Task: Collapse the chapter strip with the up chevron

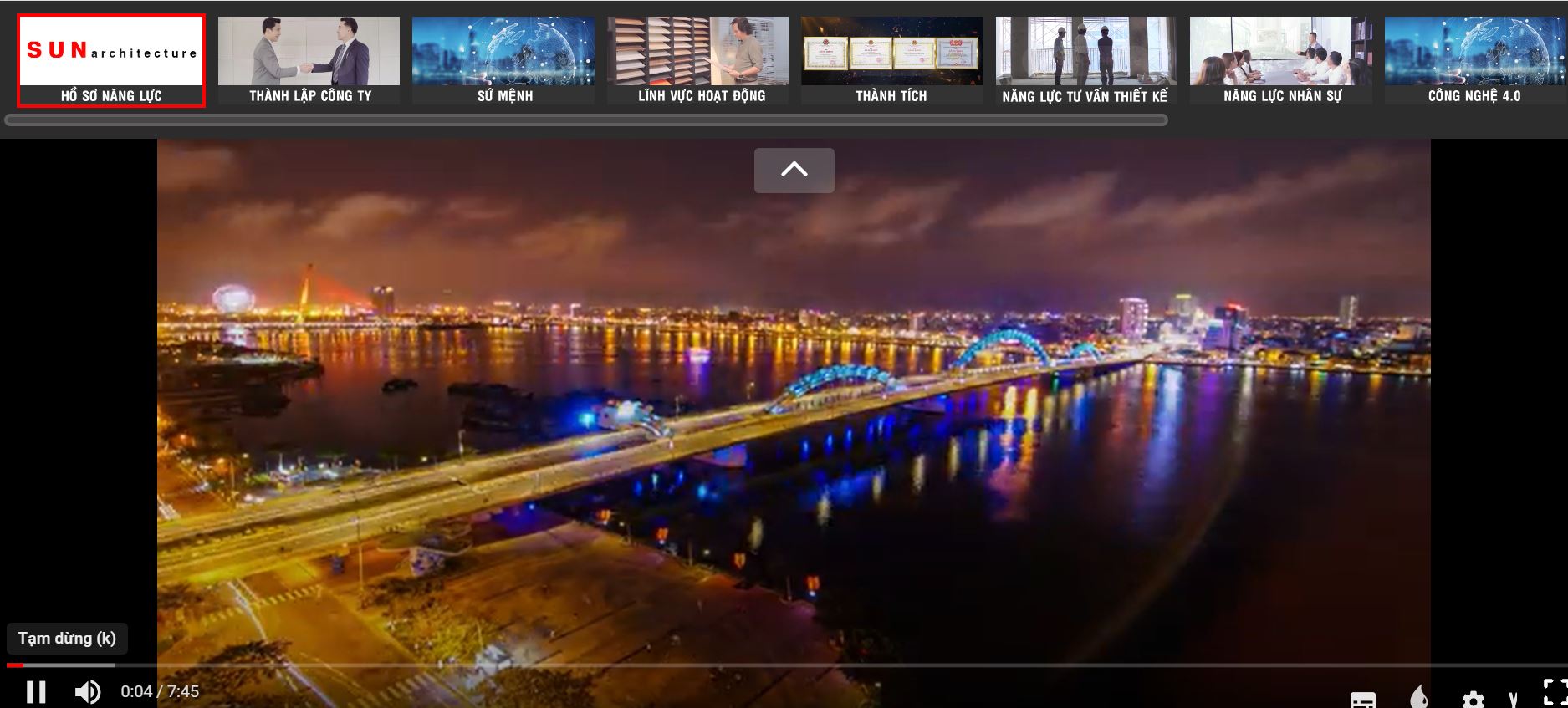Action: (794, 170)
